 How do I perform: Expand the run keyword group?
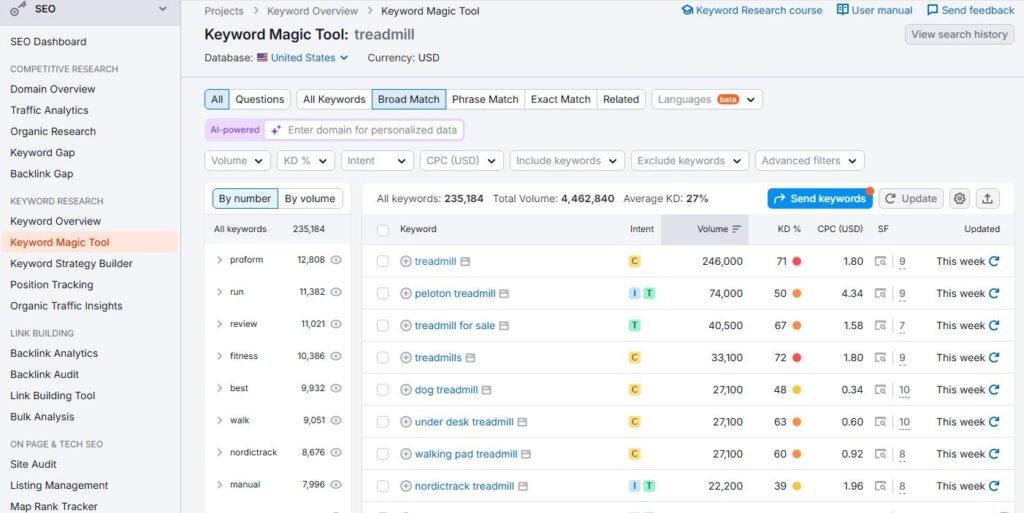(x=219, y=292)
